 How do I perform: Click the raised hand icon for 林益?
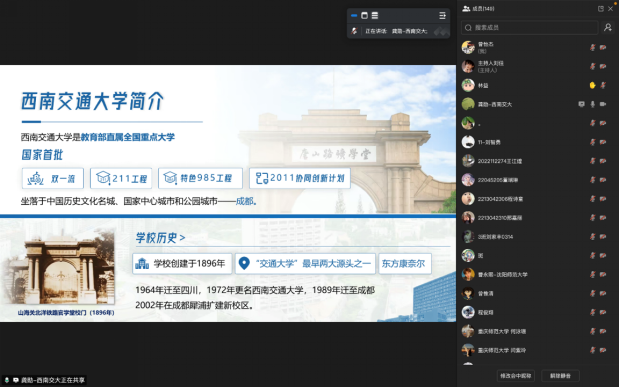[x=592, y=85]
